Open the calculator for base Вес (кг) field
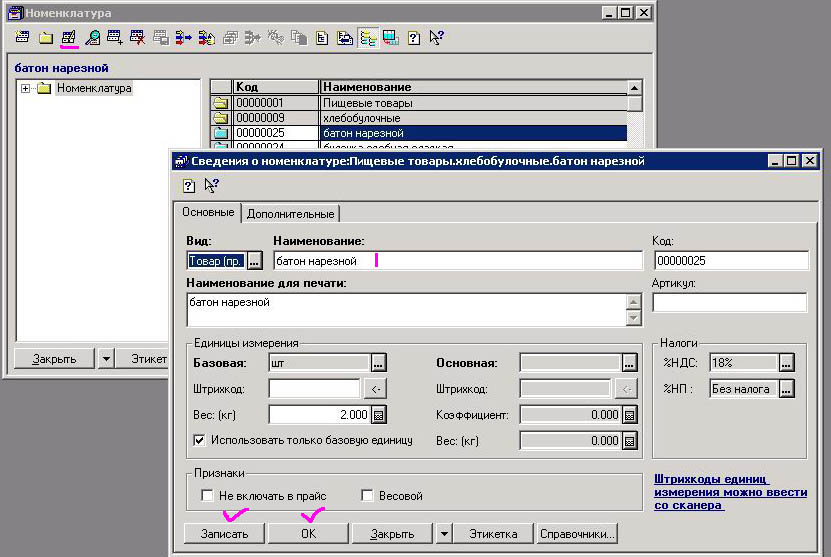This screenshot has width=831, height=557. click(378, 415)
